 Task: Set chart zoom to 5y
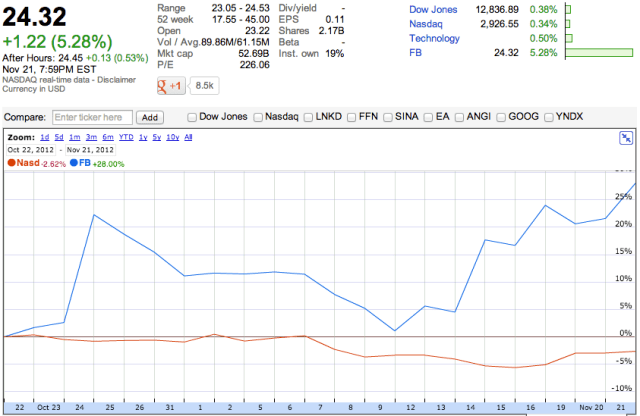tap(157, 137)
